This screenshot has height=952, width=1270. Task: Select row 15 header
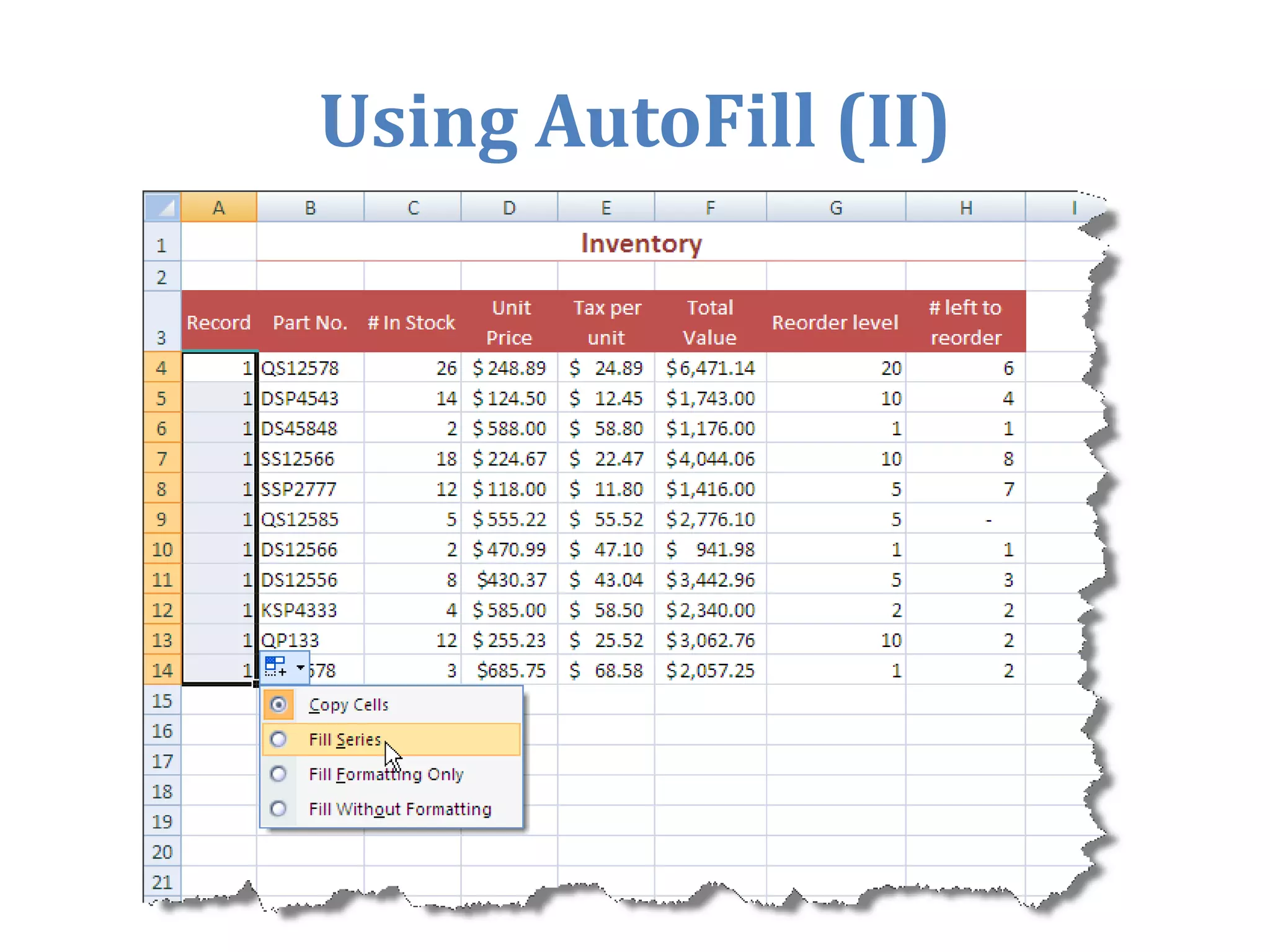click(162, 700)
